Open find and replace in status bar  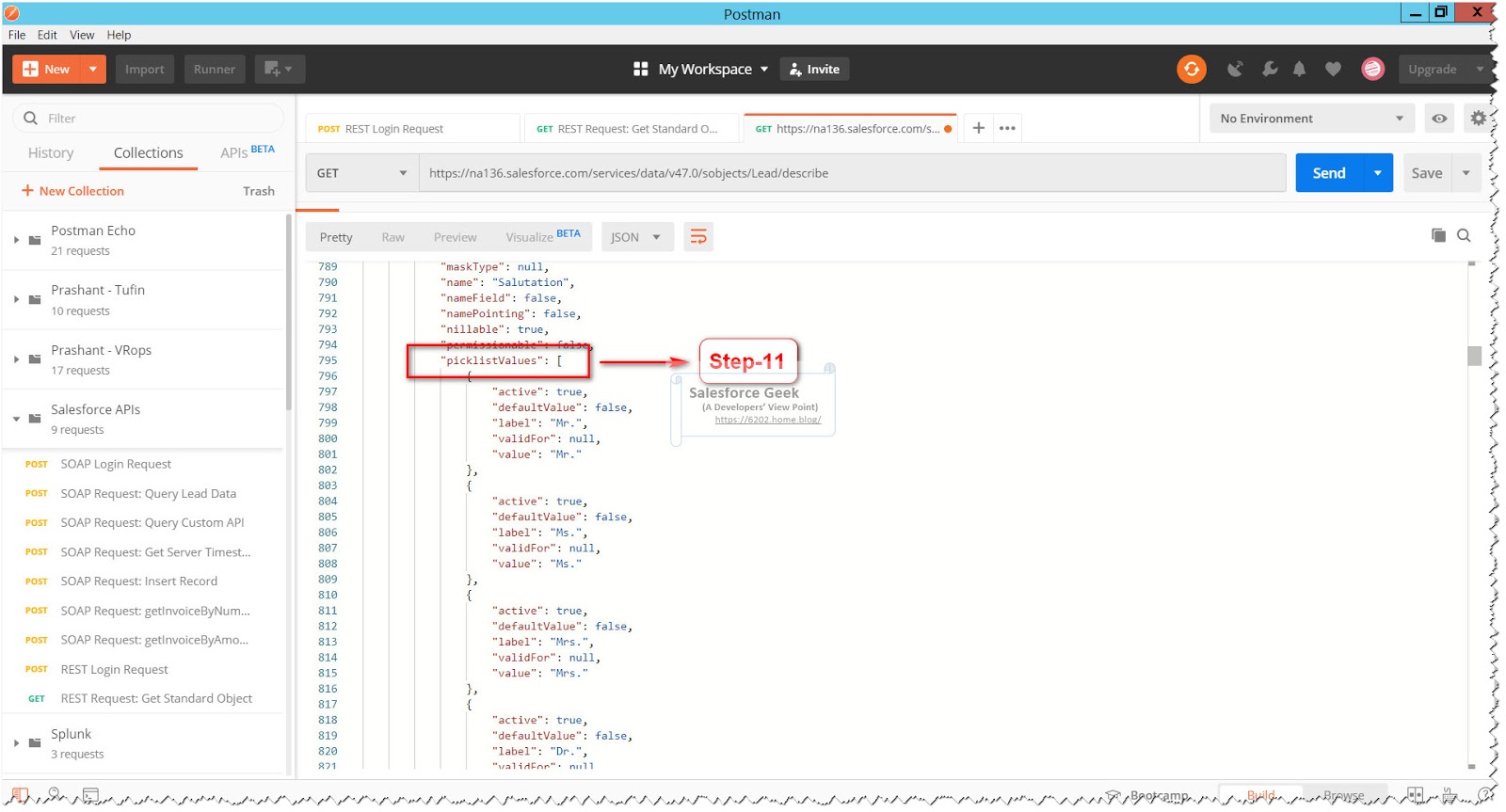click(x=55, y=795)
